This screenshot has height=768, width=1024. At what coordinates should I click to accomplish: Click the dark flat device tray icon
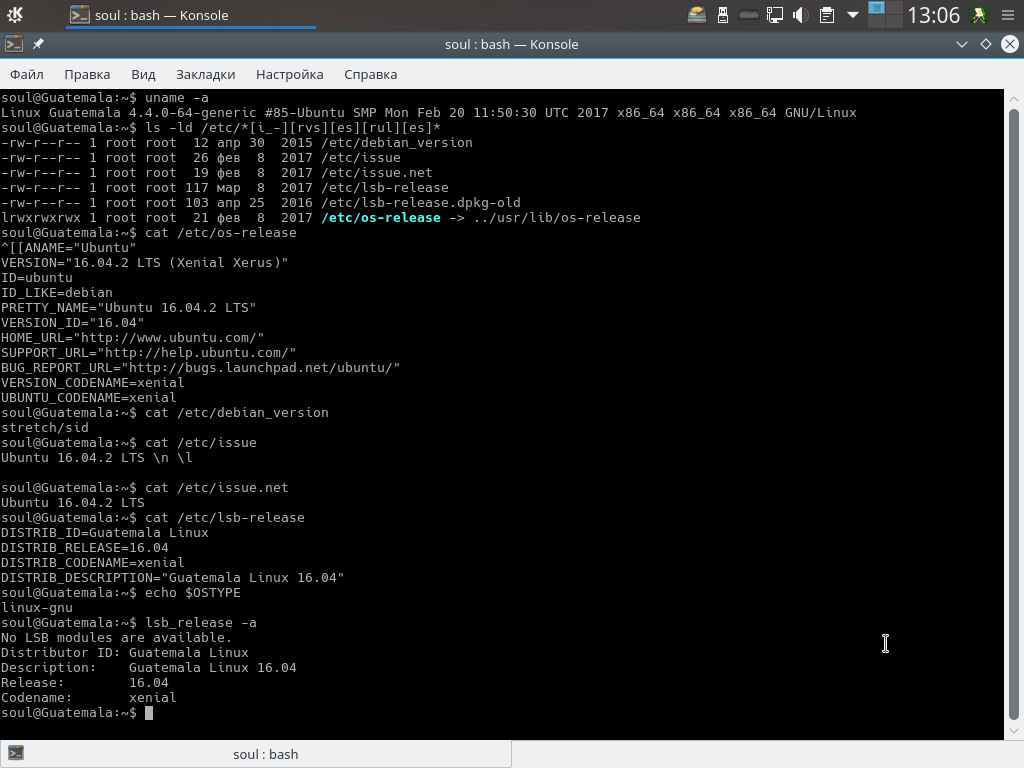(x=748, y=14)
